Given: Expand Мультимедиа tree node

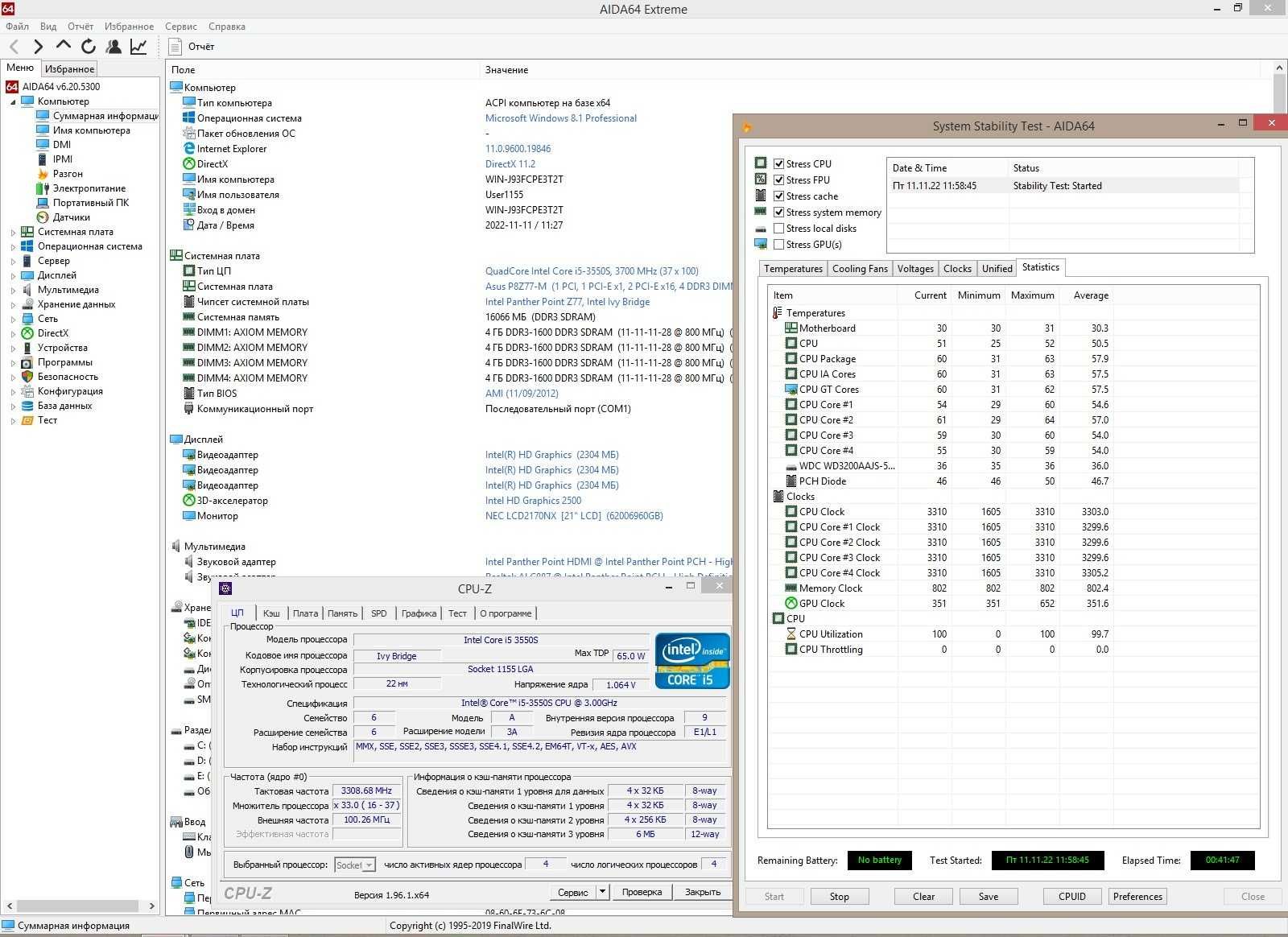Looking at the screenshot, I should tap(13, 291).
